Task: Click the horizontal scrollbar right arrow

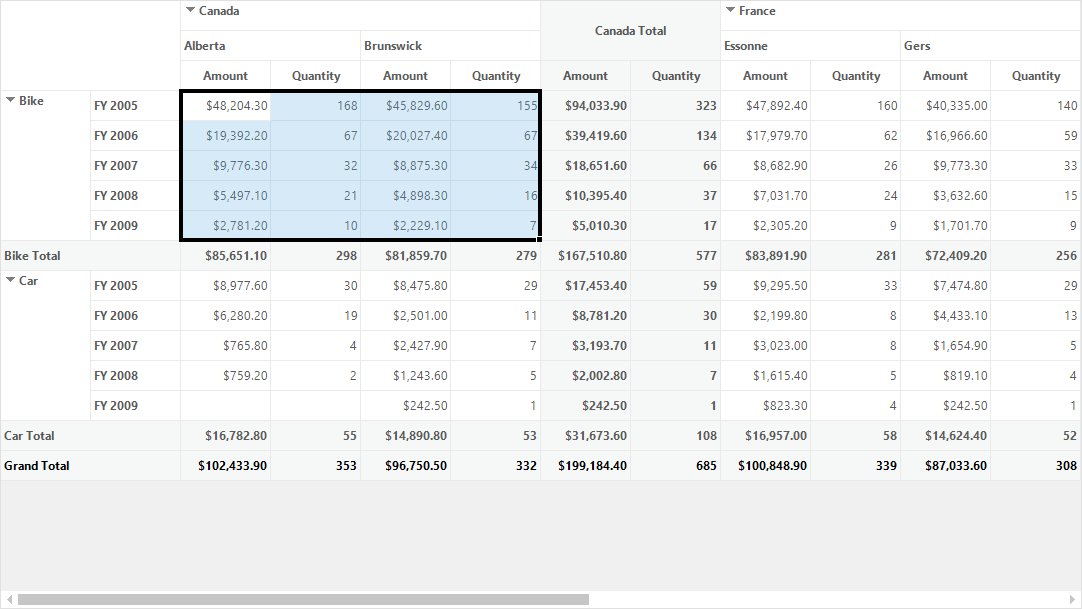Action: 1072,599
